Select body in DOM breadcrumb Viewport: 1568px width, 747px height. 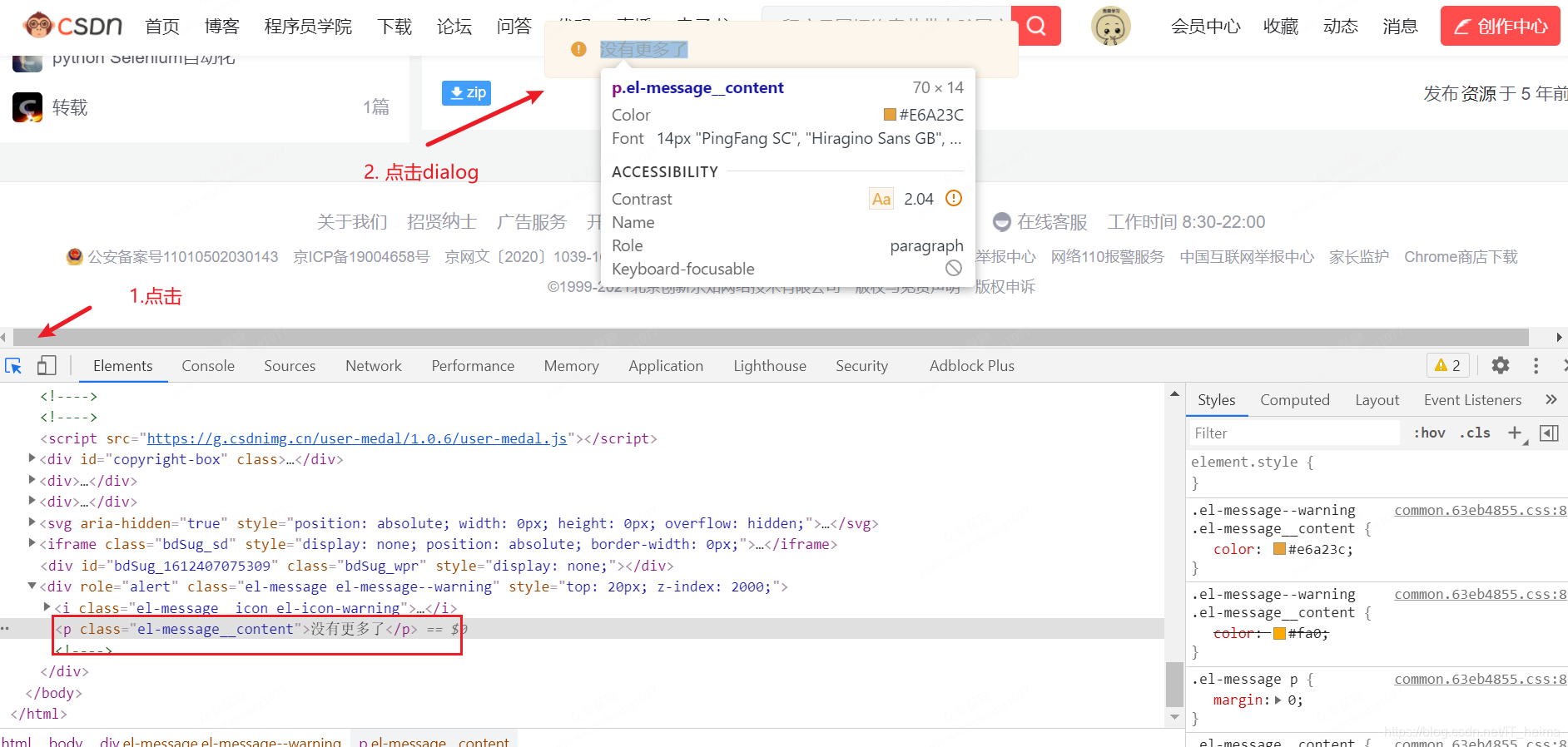66,740
